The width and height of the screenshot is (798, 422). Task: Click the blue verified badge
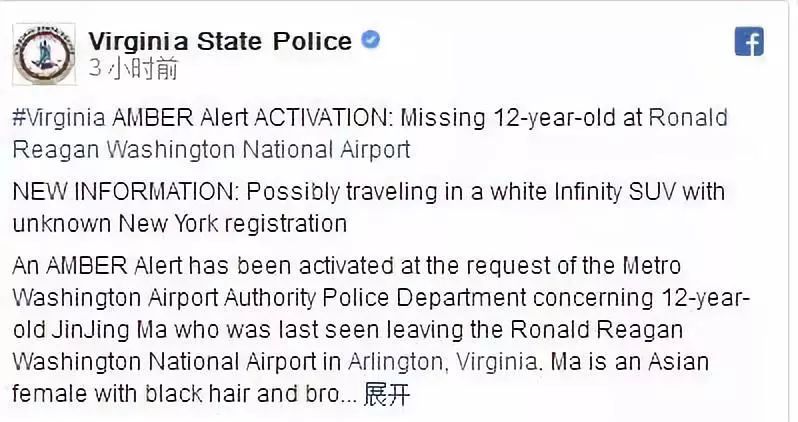(x=370, y=41)
